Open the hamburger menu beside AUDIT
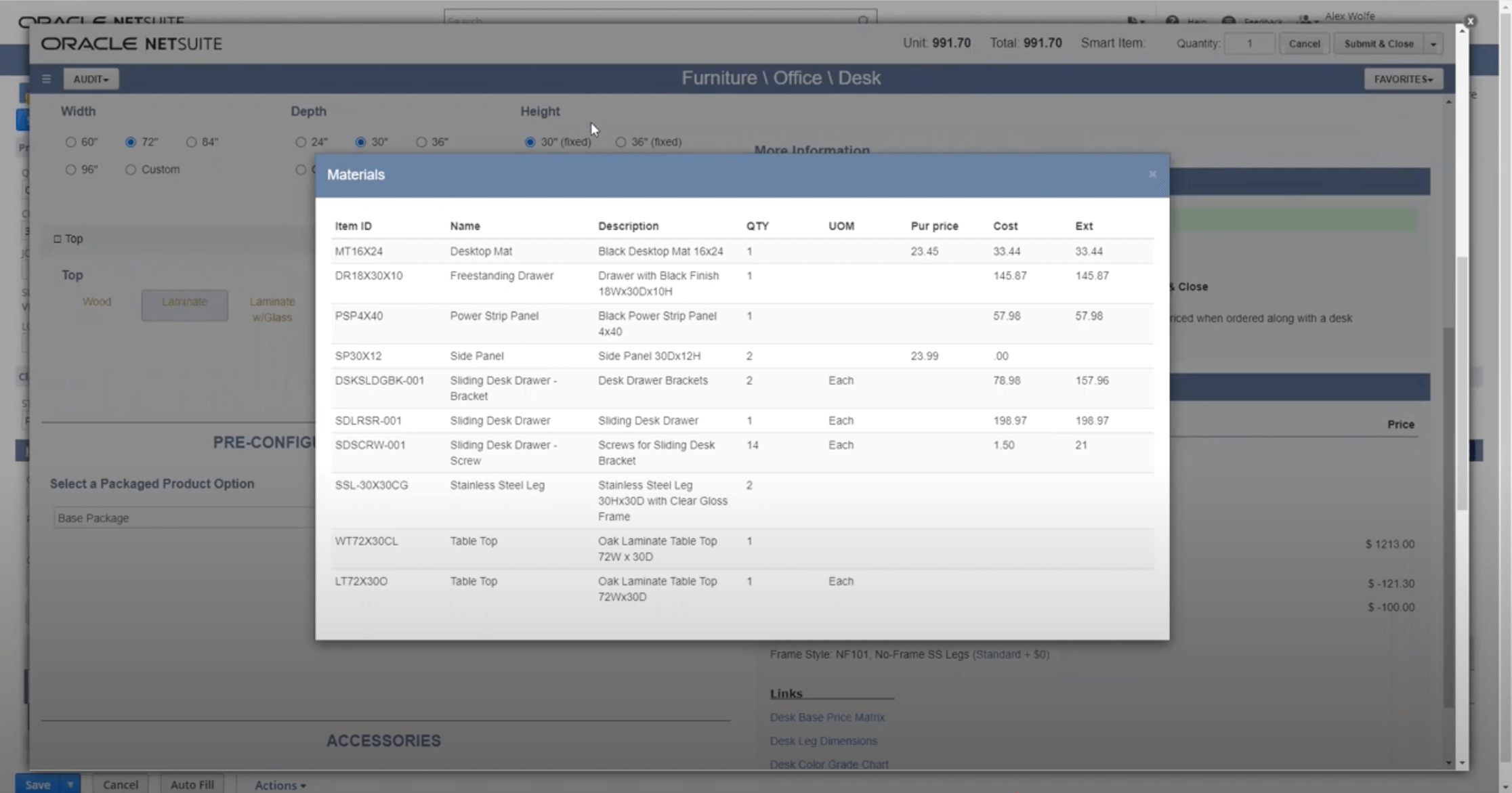The width and height of the screenshot is (1512, 793). 46,79
